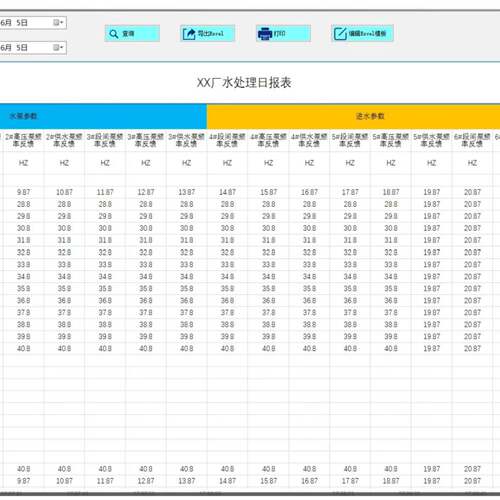The image size is (500, 500).
Task: Click 34.8 in the 4#高压泵 column
Action: point(268,276)
